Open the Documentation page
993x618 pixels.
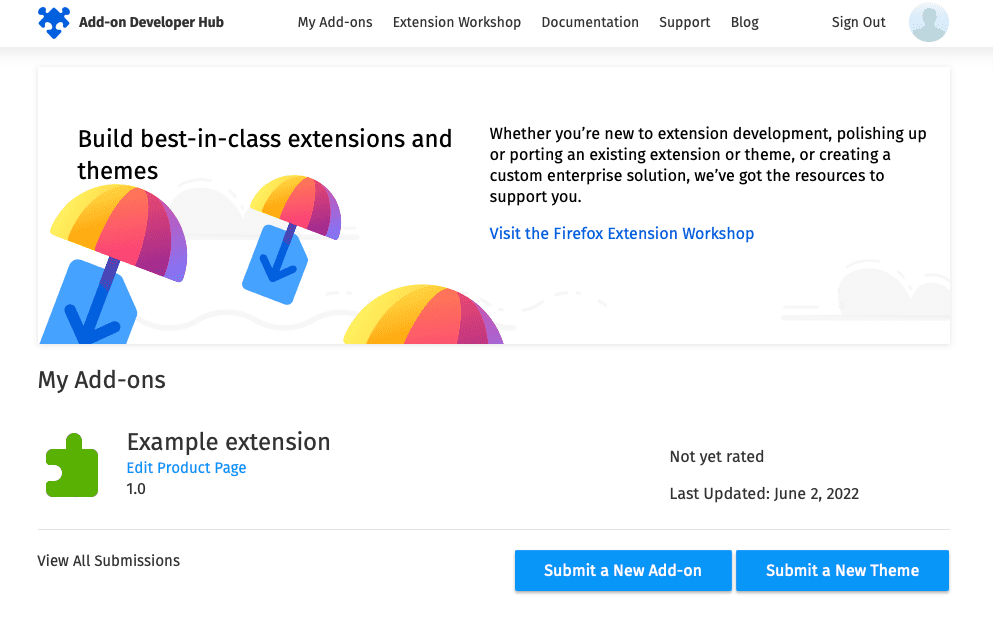coord(590,22)
